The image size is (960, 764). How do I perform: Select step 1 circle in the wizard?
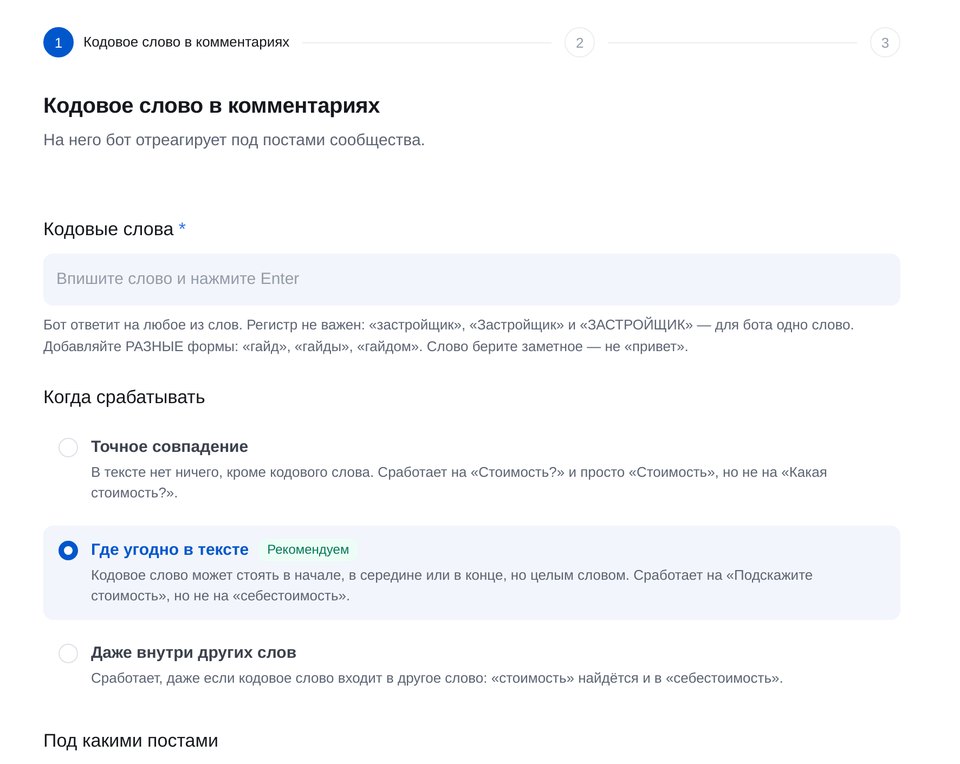coord(58,43)
